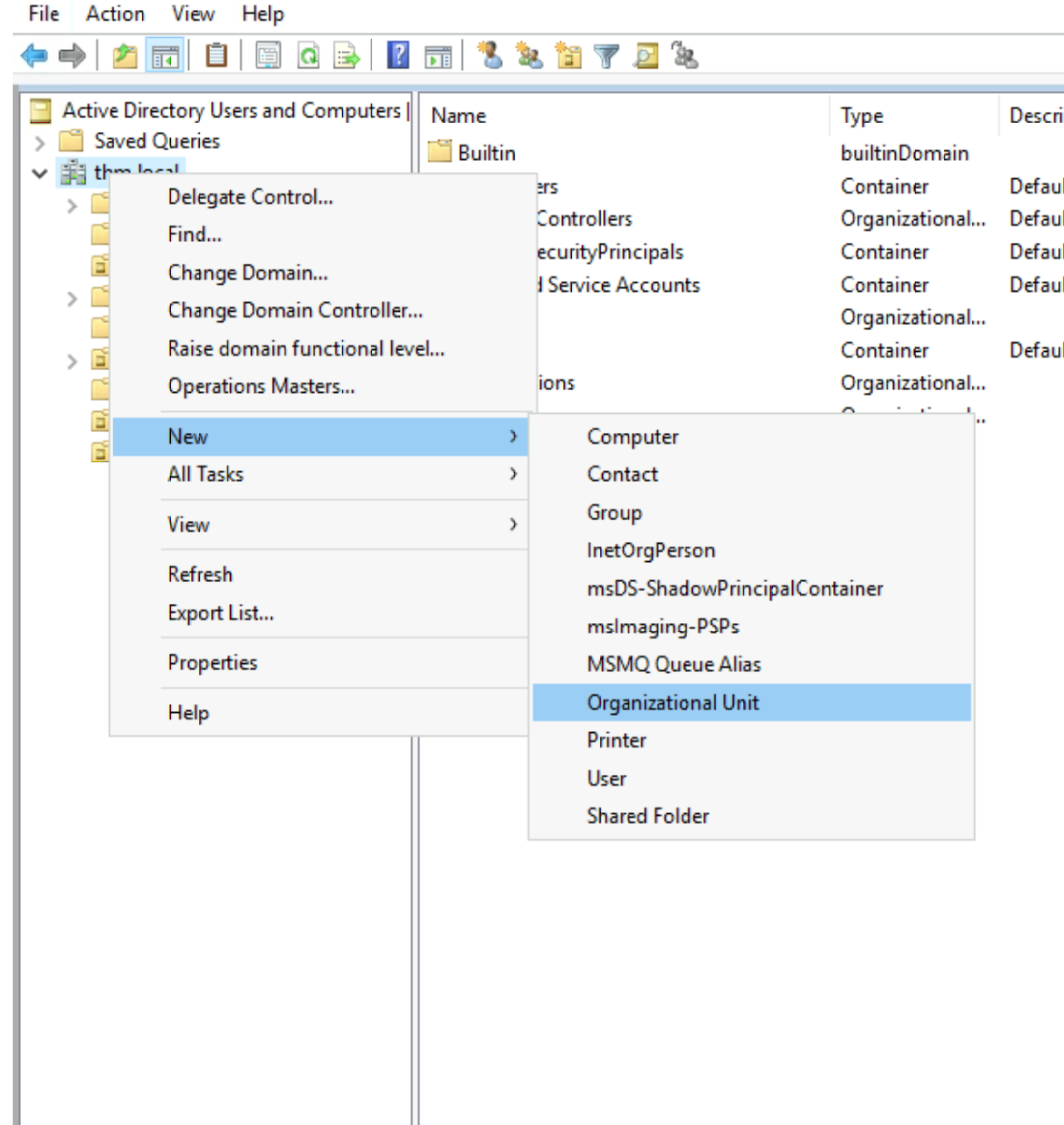Image resolution: width=1064 pixels, height=1125 pixels.
Task: Expand the Saved Queries node
Action: pyautogui.click(x=39, y=142)
